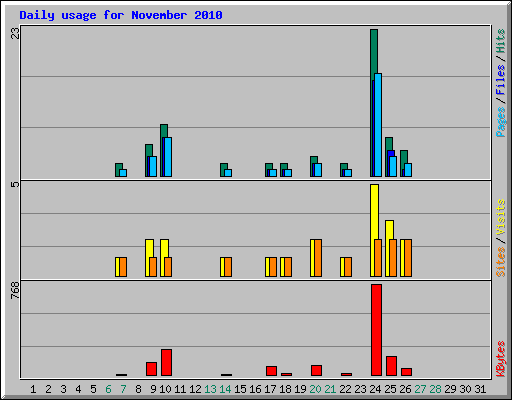
Task: Click green weekend day label "20"
Action: [315, 389]
